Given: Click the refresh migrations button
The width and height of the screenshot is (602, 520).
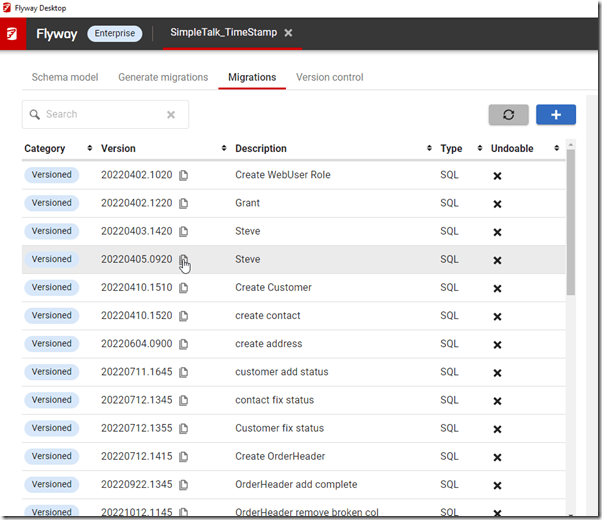Looking at the screenshot, I should coord(508,115).
